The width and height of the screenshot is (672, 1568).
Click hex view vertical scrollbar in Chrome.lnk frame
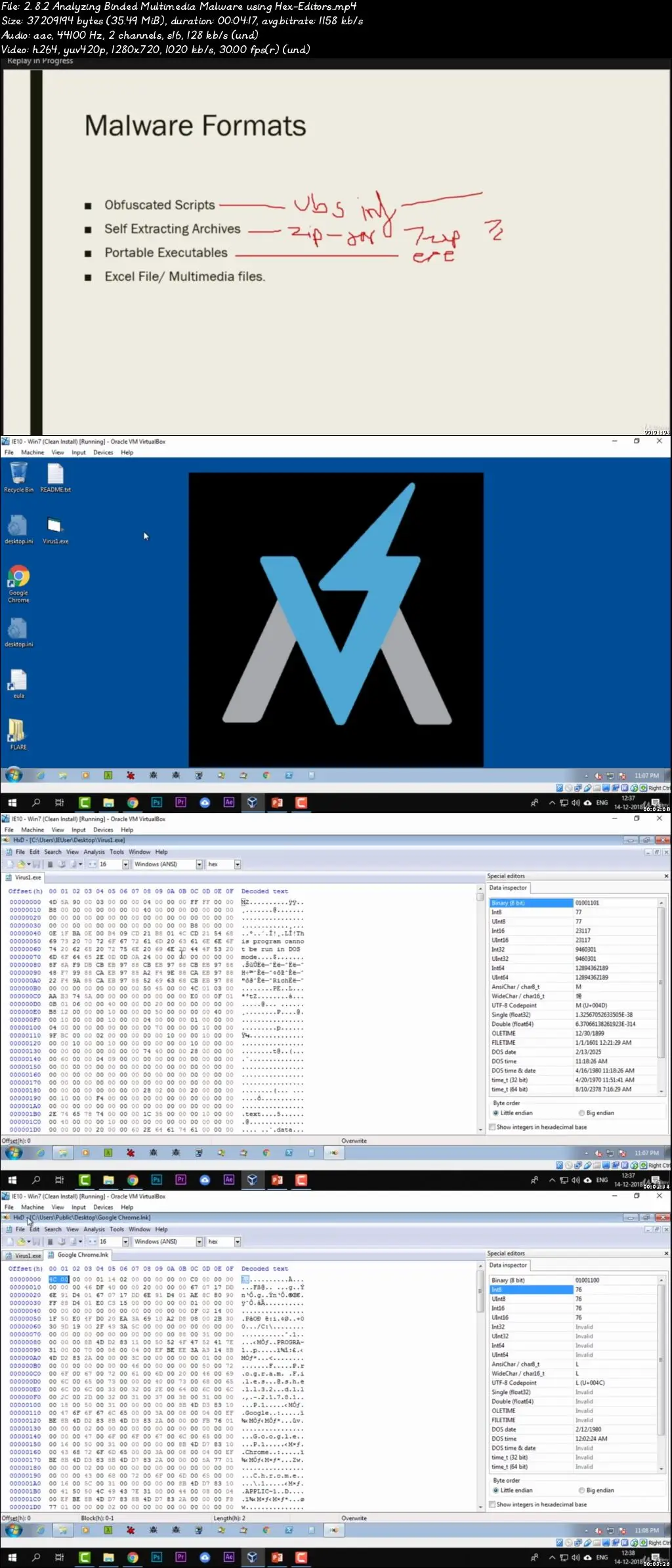[x=480, y=1385]
